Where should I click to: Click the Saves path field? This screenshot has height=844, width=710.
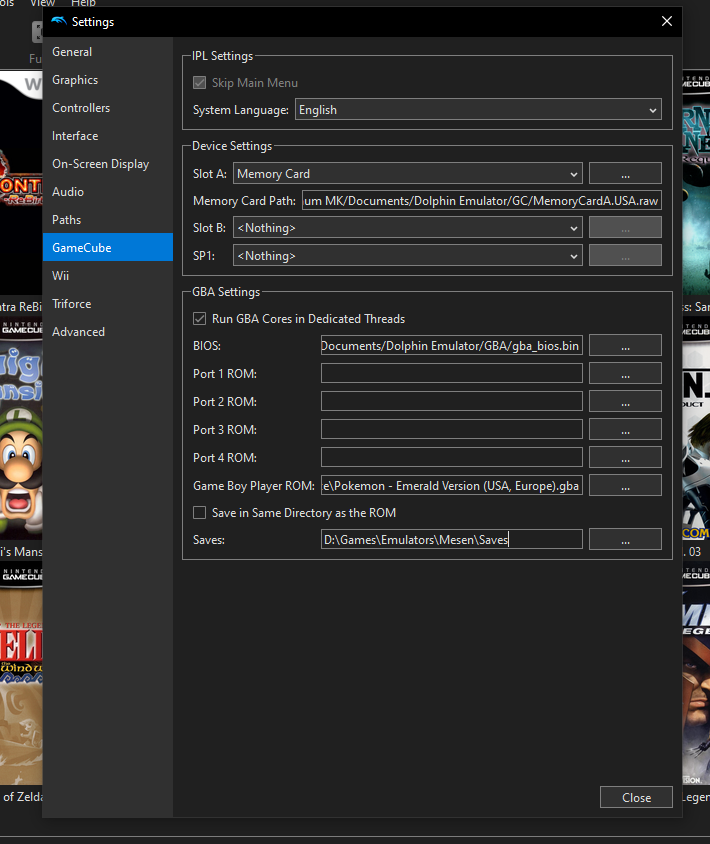pos(452,539)
